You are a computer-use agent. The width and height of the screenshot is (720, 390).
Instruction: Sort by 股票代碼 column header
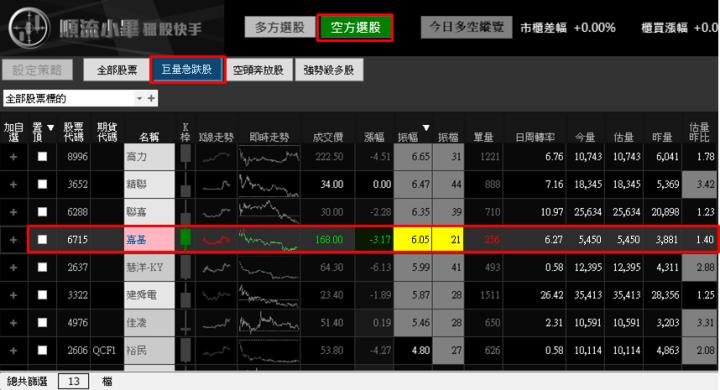(73, 132)
